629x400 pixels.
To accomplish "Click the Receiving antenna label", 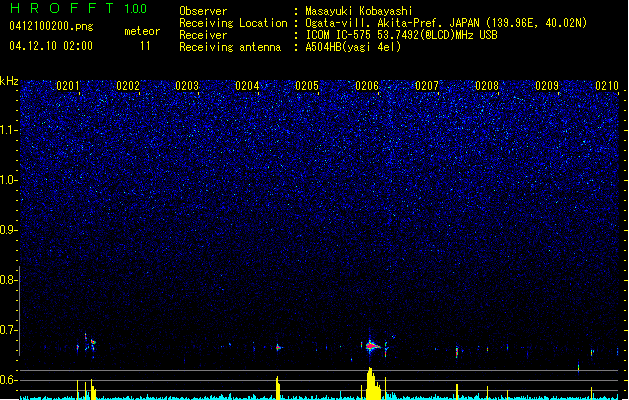I will (x=230, y=47).
